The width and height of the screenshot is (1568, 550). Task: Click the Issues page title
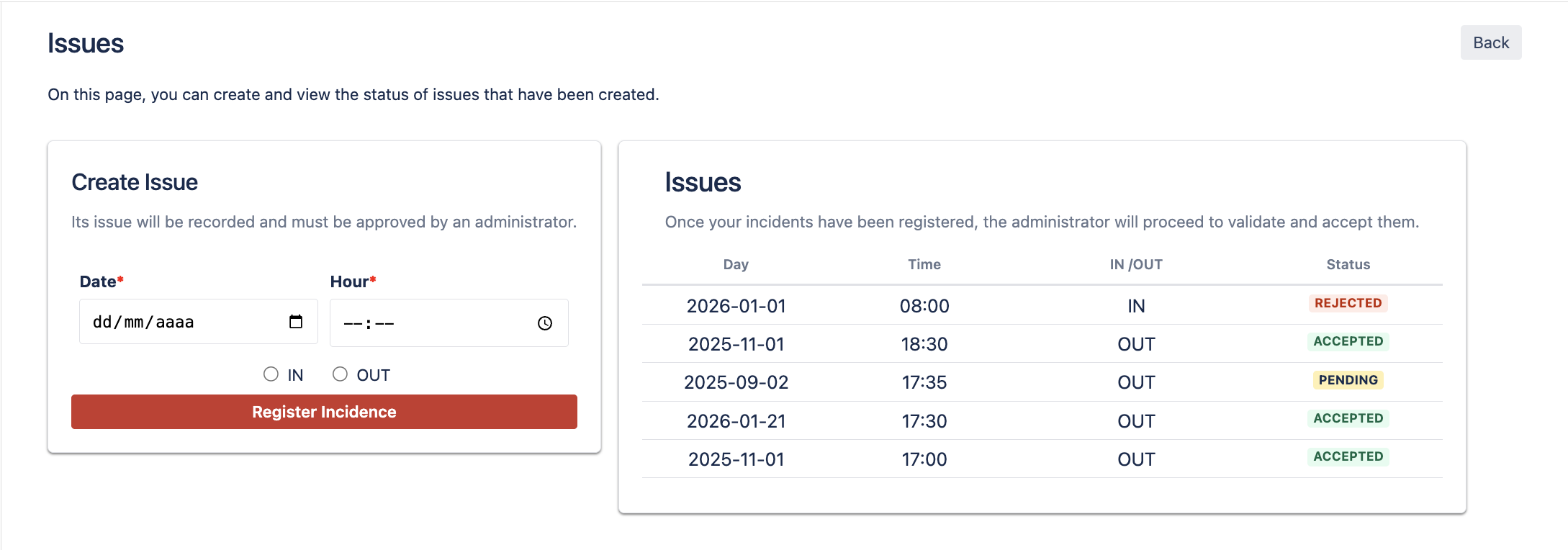(86, 42)
